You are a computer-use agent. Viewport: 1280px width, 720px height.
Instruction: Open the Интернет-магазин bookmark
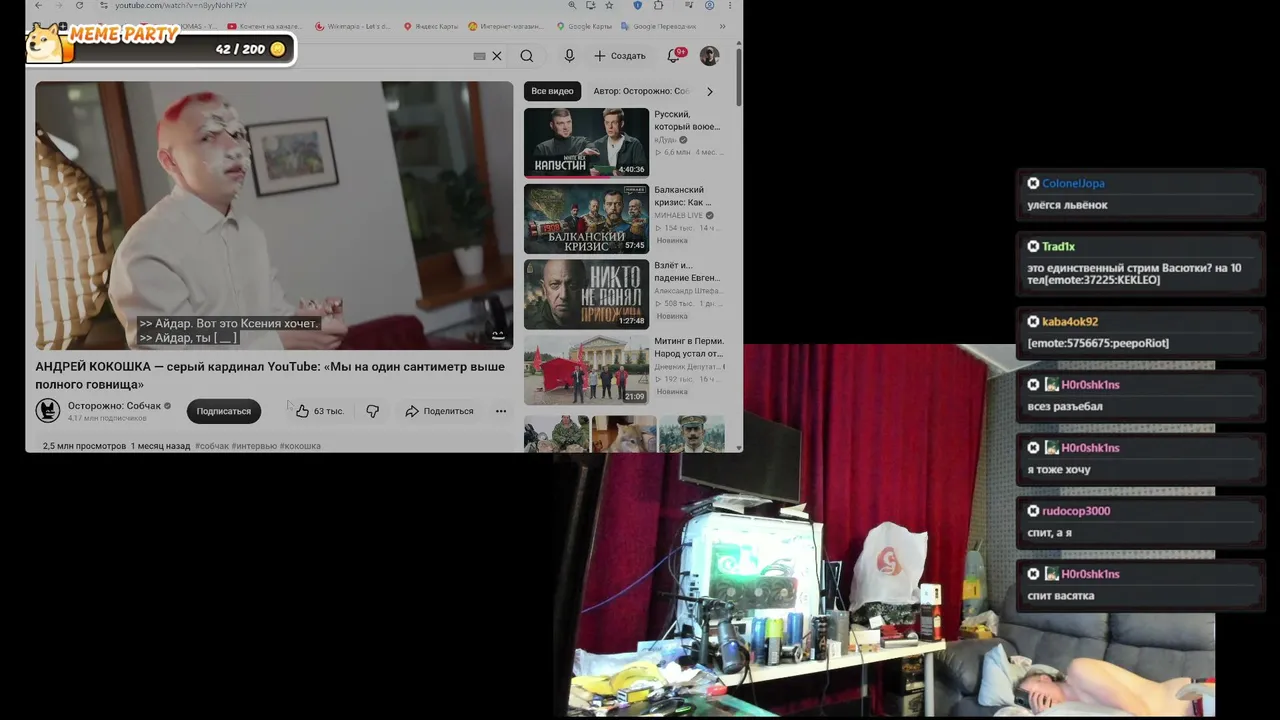point(505,26)
